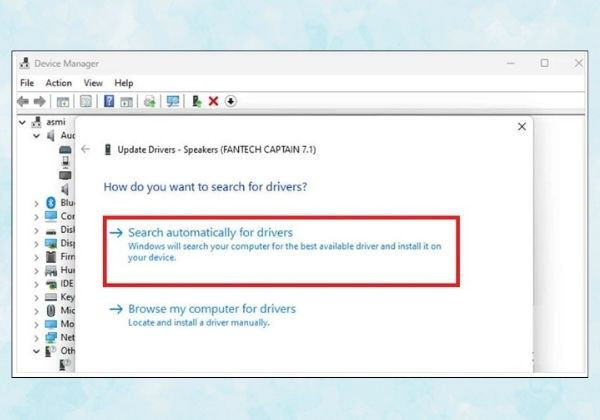Collapse the Audio category chevron
The image size is (600, 420).
point(36,136)
